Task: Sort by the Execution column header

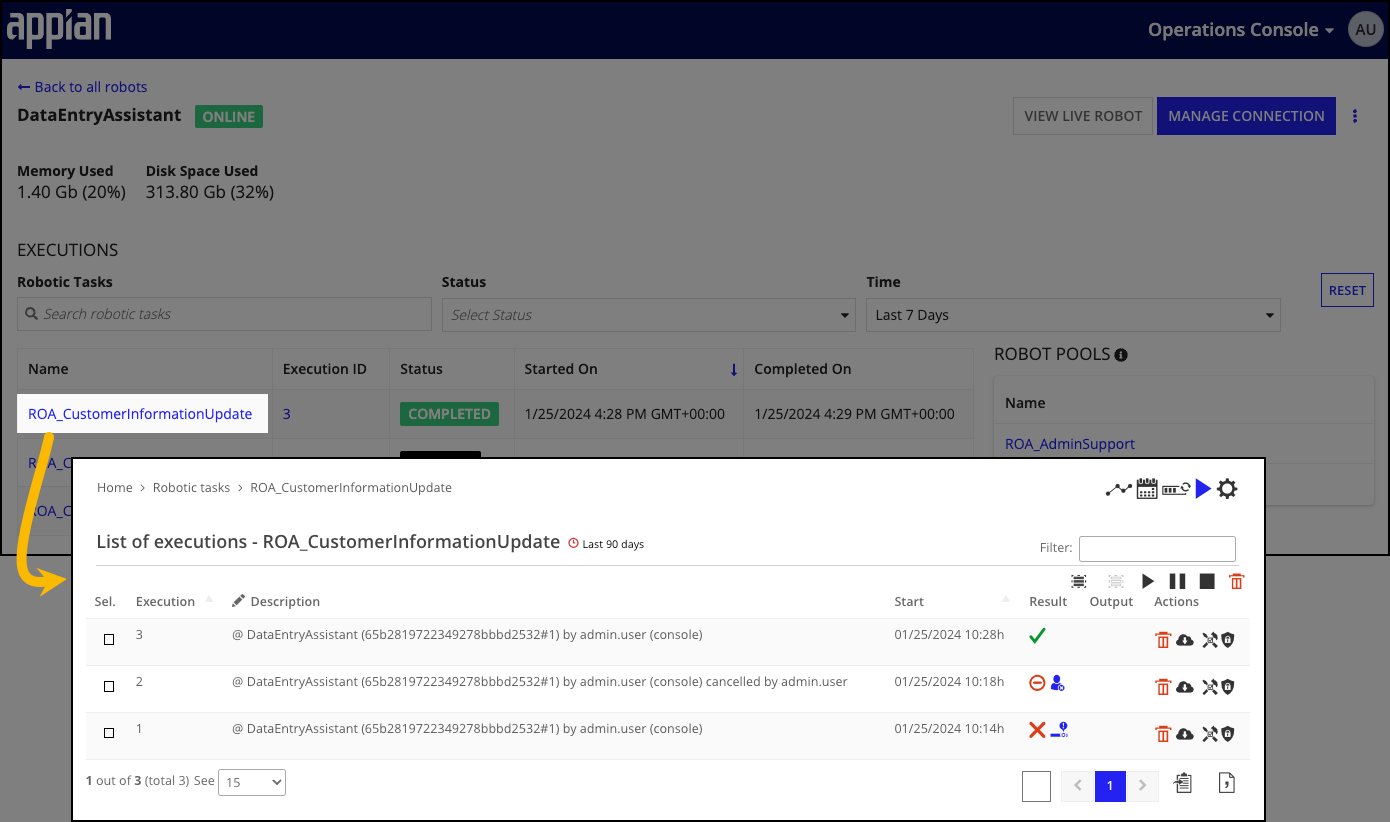Action: click(x=165, y=601)
